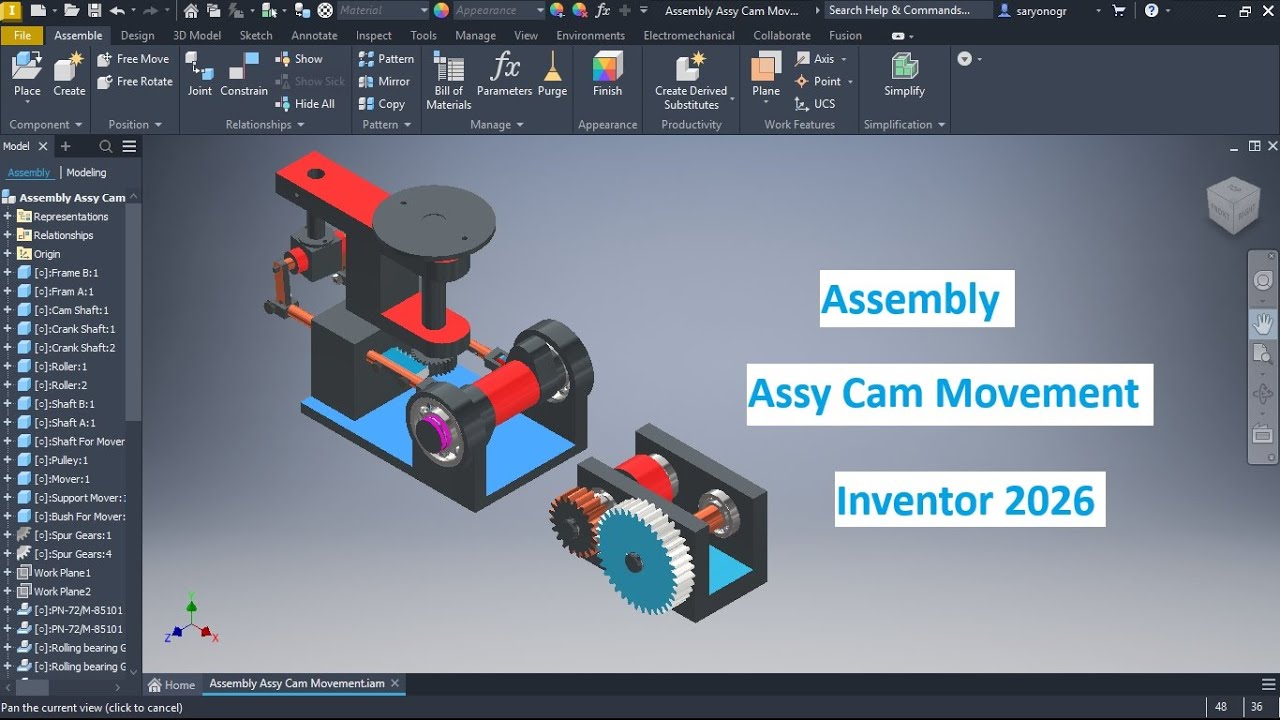This screenshot has height=720, width=1280.
Task: Click Create Derived Substitutes
Action: tap(691, 80)
